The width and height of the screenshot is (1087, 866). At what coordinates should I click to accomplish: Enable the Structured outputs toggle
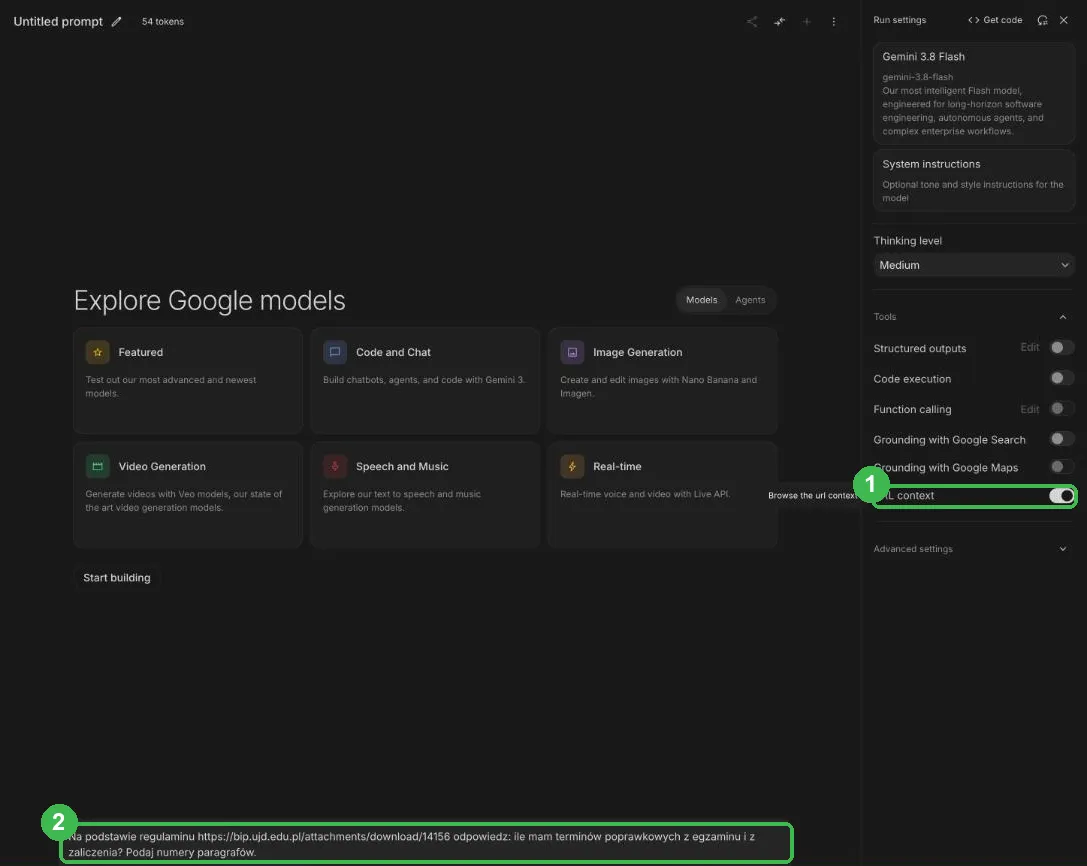[1061, 347]
